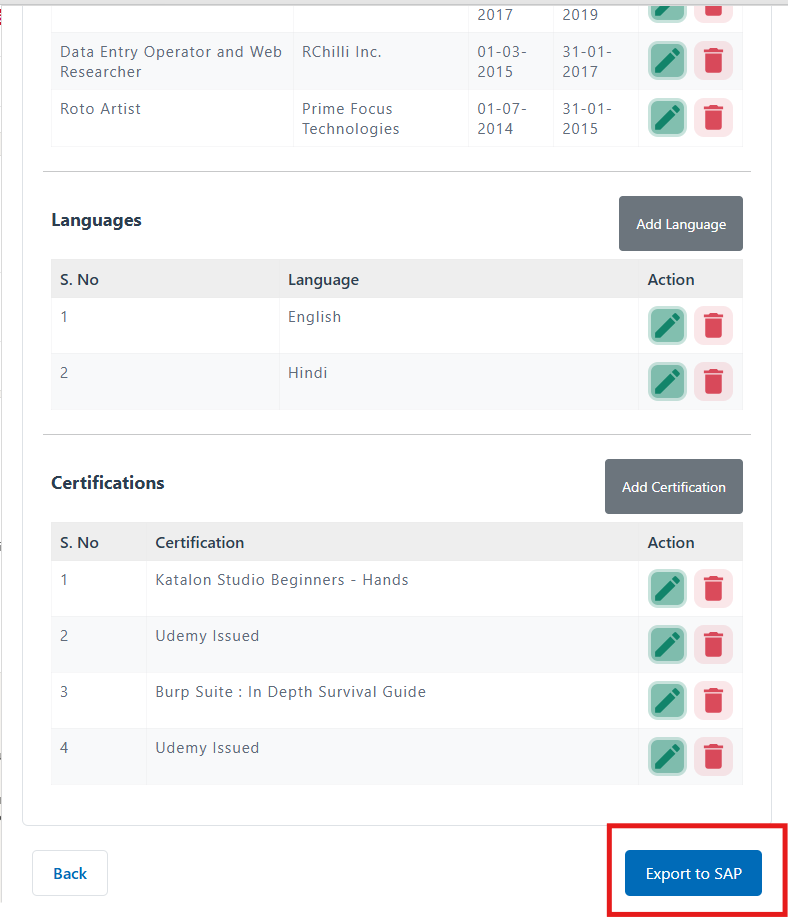Edit certification number 2 Udemy Issued
The width and height of the screenshot is (788, 917).
pos(667,644)
